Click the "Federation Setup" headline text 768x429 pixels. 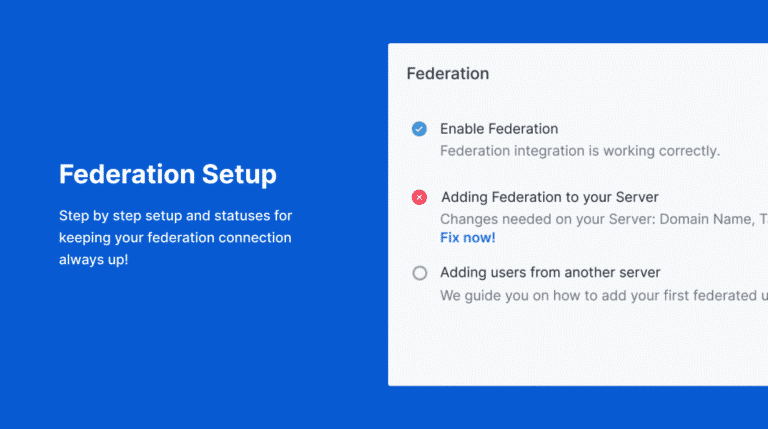pyautogui.click(x=168, y=175)
